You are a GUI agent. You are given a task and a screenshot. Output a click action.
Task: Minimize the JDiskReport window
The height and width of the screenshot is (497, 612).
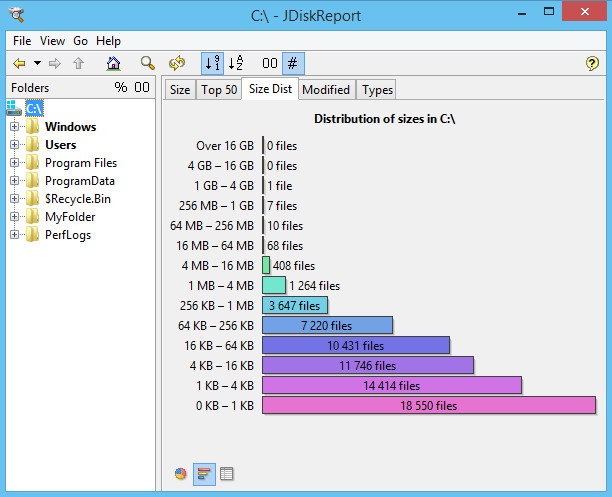coord(522,12)
